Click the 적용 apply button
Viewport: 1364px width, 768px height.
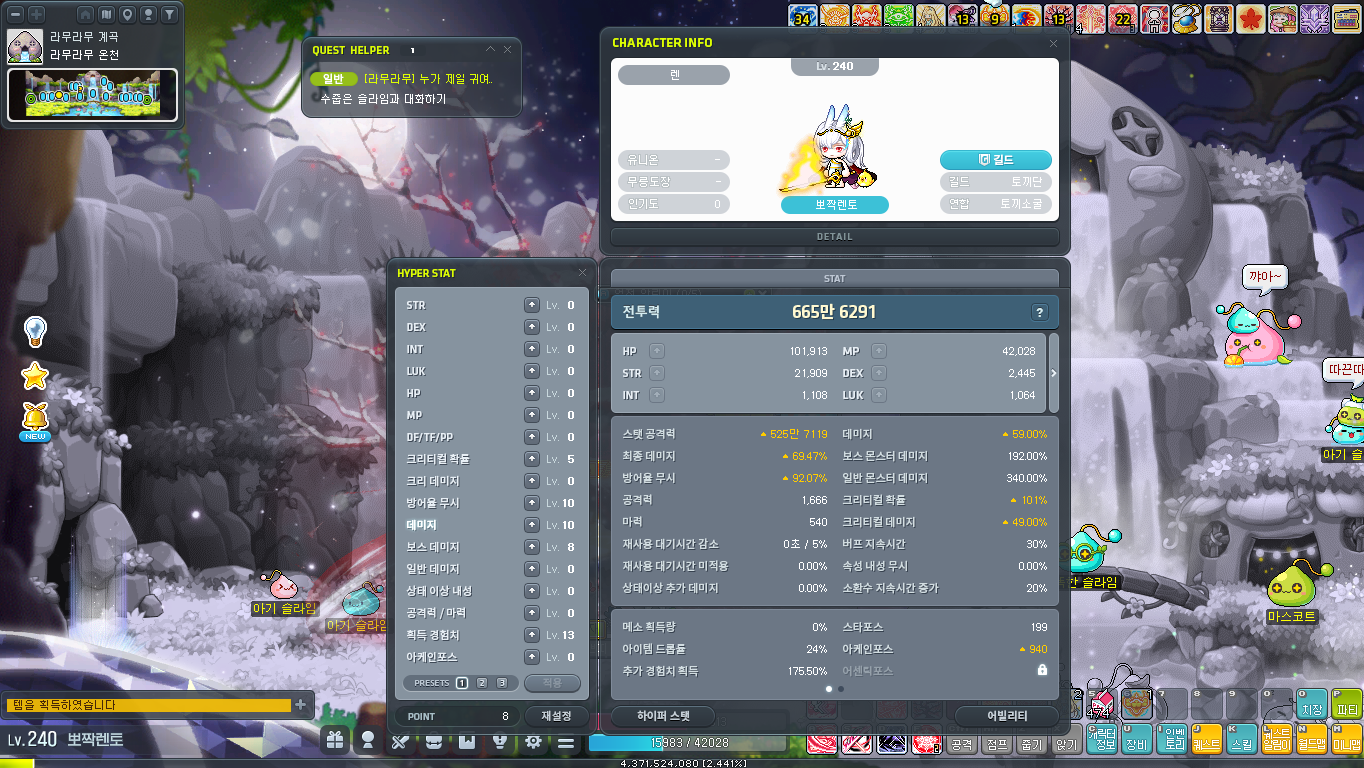(552, 683)
